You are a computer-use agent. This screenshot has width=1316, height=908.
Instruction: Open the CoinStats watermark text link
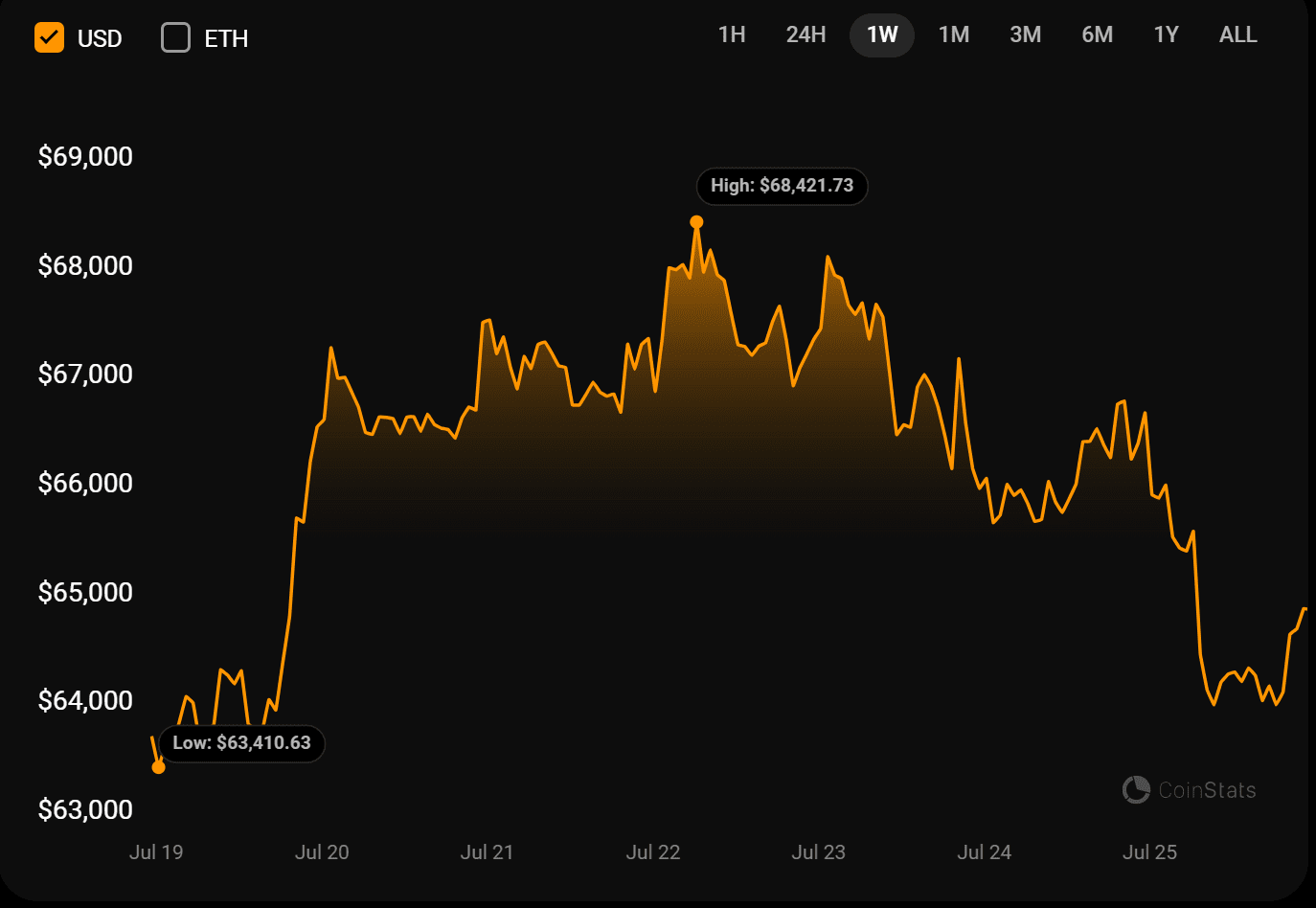pyautogui.click(x=1207, y=790)
